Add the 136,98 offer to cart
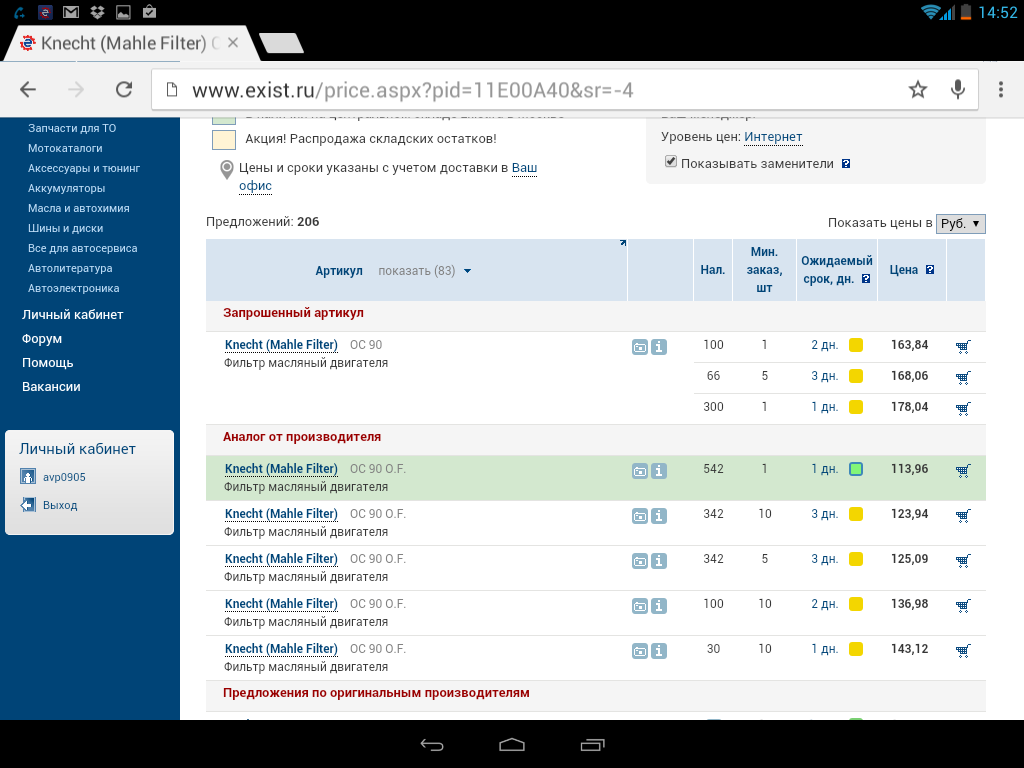The width and height of the screenshot is (1024, 768). pyautogui.click(x=963, y=605)
